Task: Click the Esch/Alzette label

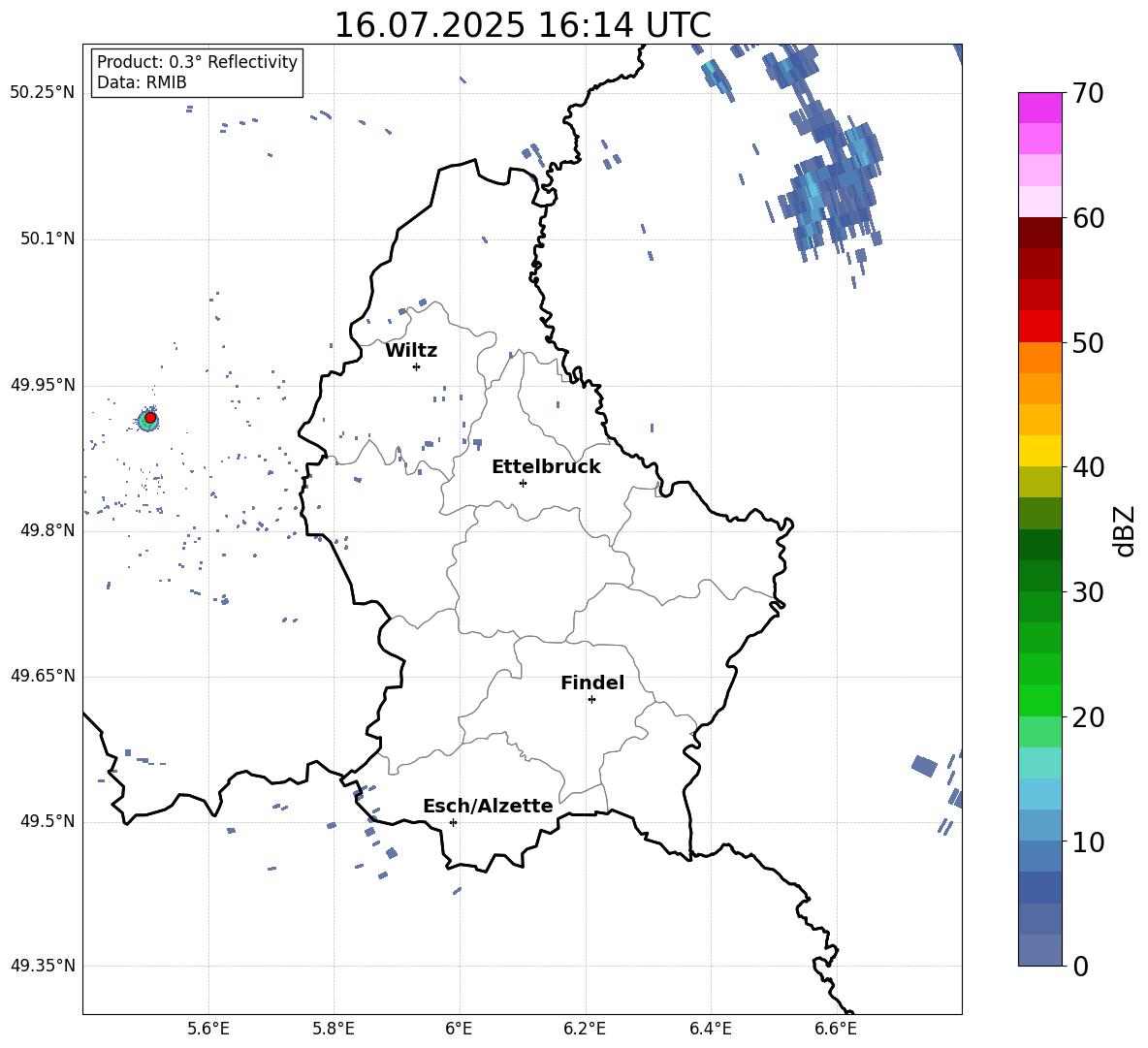Action: pyautogui.click(x=488, y=806)
